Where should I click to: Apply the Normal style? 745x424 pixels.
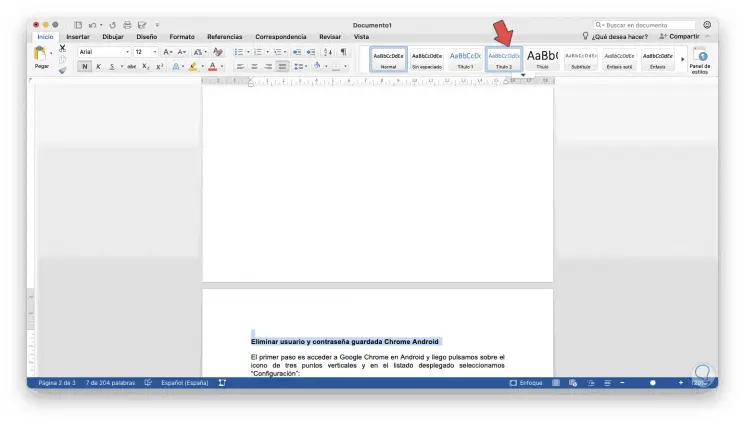pyautogui.click(x=388, y=59)
